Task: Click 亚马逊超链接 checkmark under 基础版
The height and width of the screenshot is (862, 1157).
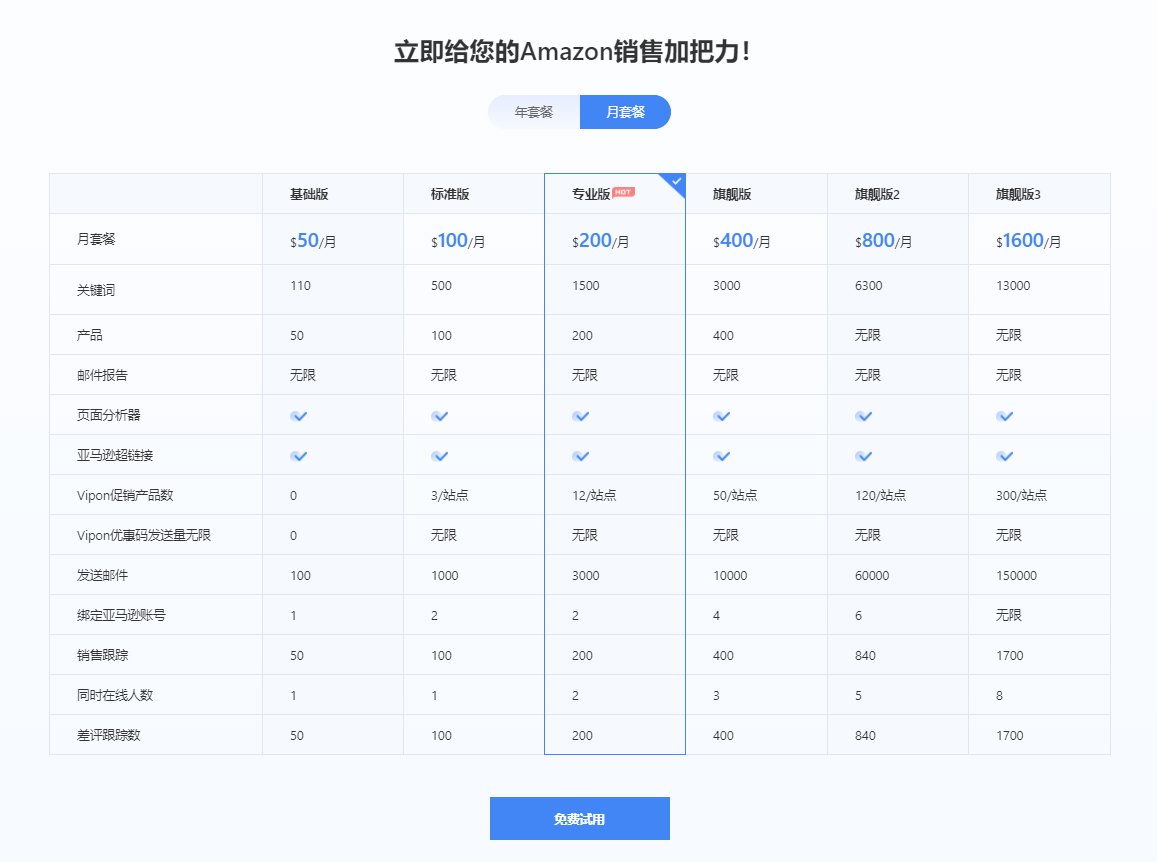Action: pyautogui.click(x=299, y=455)
